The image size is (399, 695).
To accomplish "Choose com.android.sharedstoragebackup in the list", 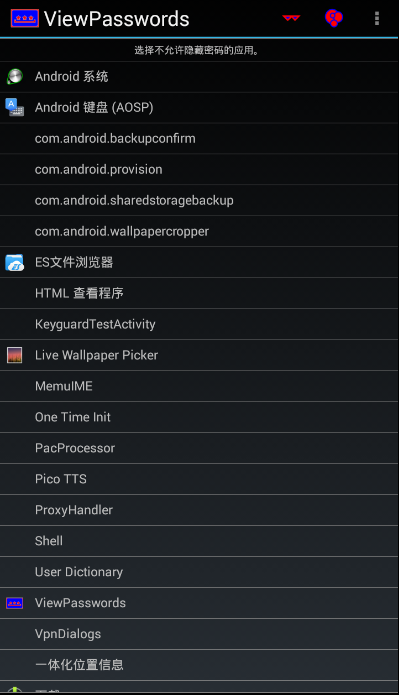I will click(x=199, y=200).
